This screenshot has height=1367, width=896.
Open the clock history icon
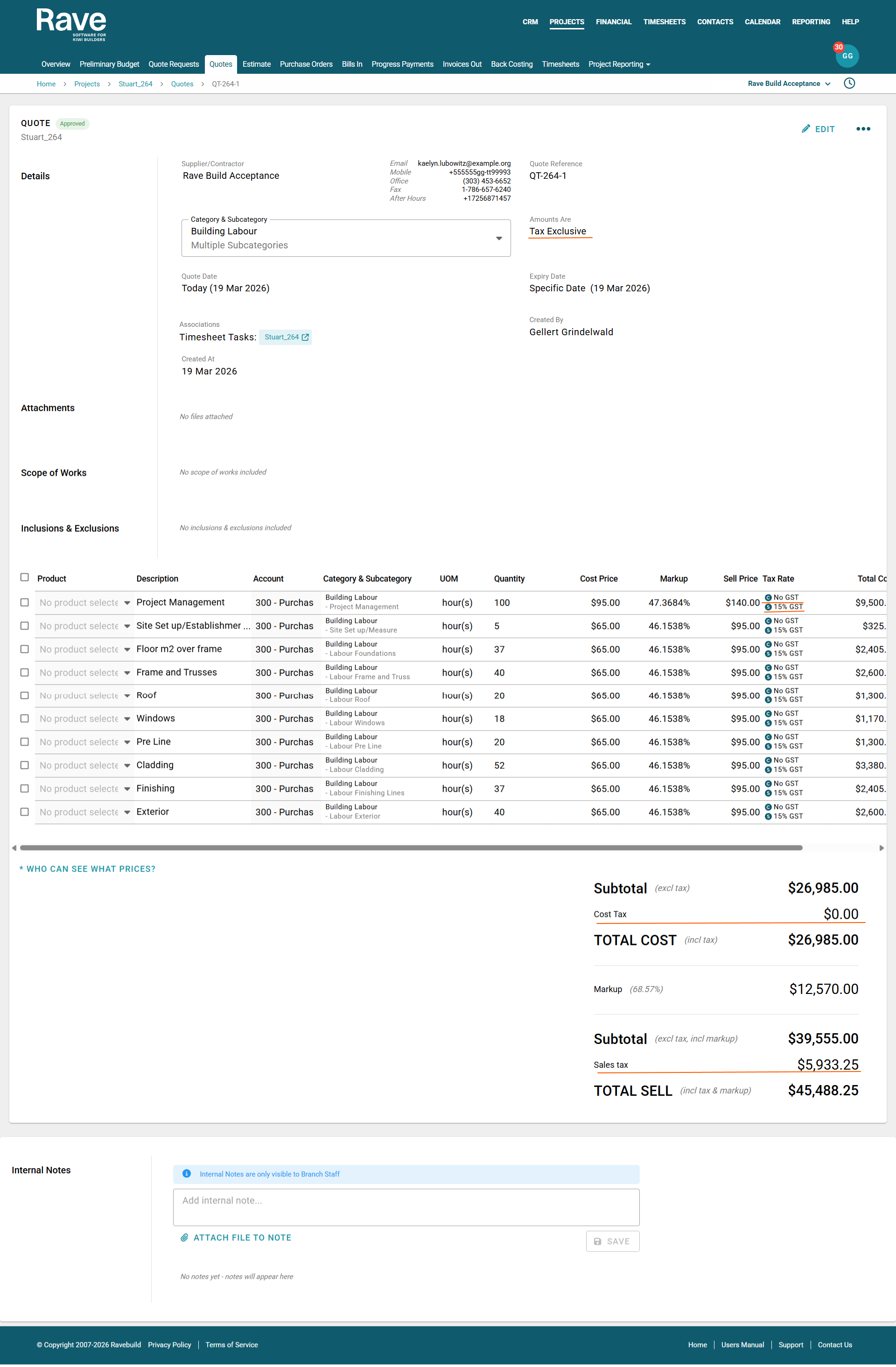(849, 83)
